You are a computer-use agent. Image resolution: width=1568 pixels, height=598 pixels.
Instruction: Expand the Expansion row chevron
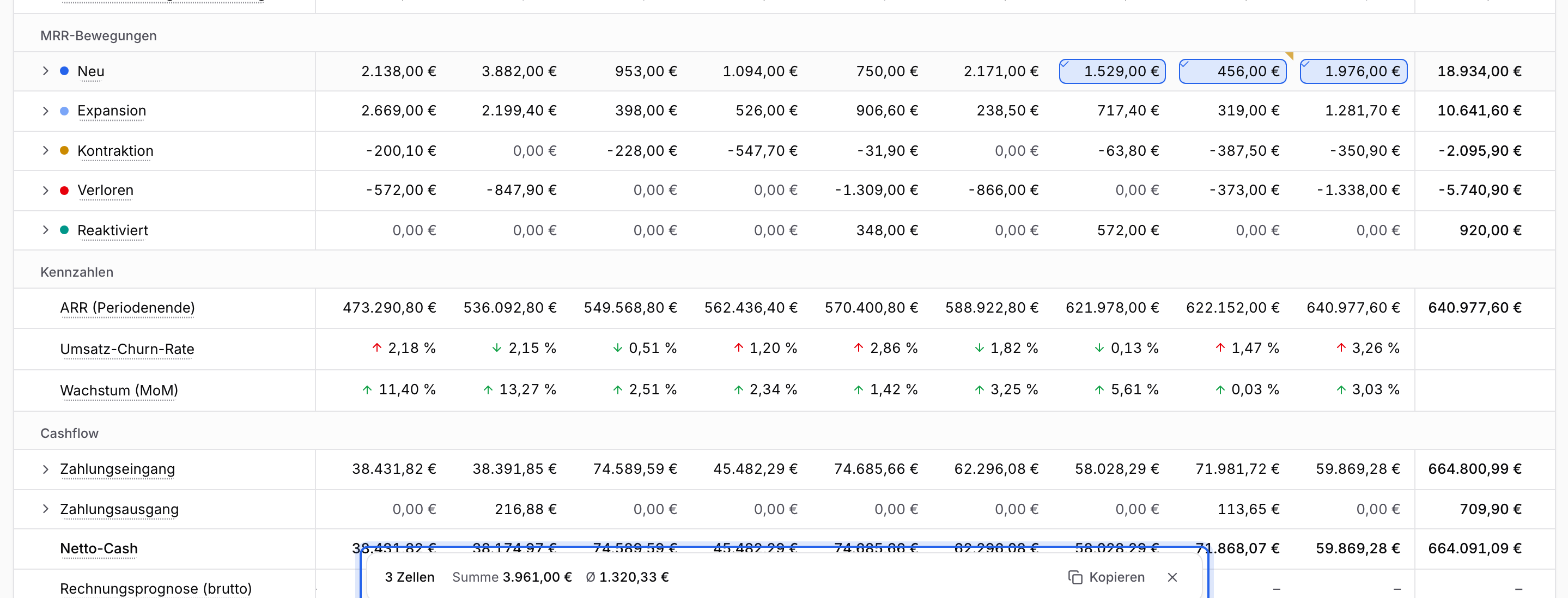pyautogui.click(x=46, y=111)
